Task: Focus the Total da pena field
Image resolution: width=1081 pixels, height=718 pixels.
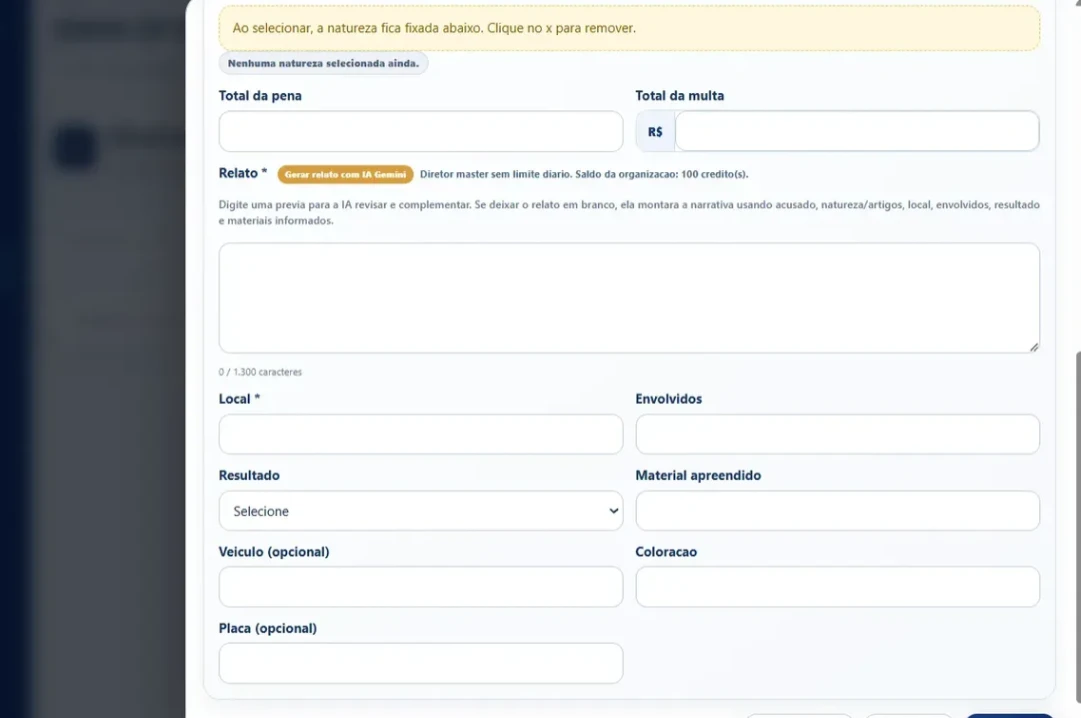Action: [421, 131]
